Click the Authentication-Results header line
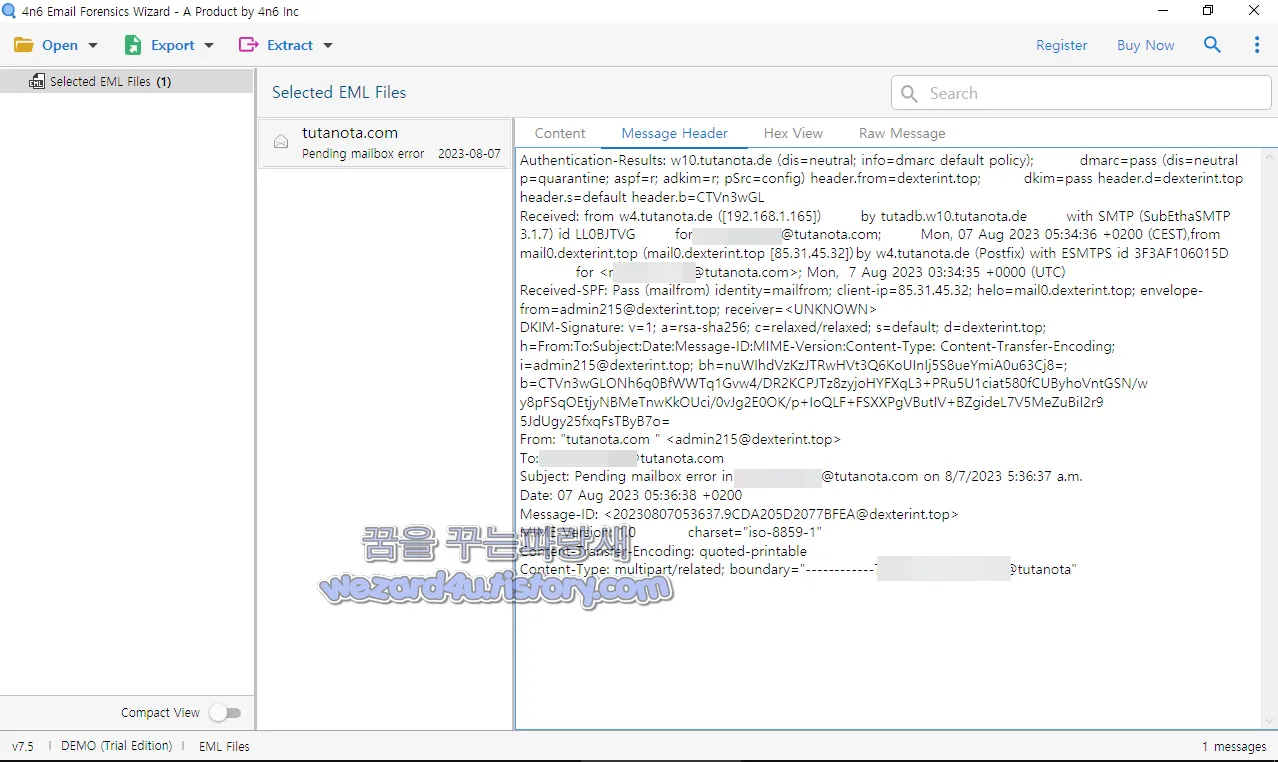This screenshot has height=762, width=1278. pos(882,178)
